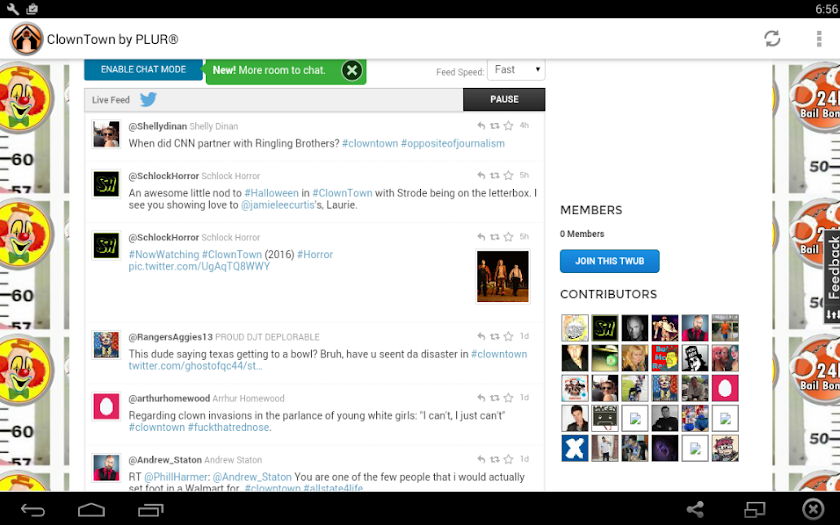Retweet SchlockHorror's Halloween nod tweet
Viewport: 840px width, 525px height.
pos(495,175)
